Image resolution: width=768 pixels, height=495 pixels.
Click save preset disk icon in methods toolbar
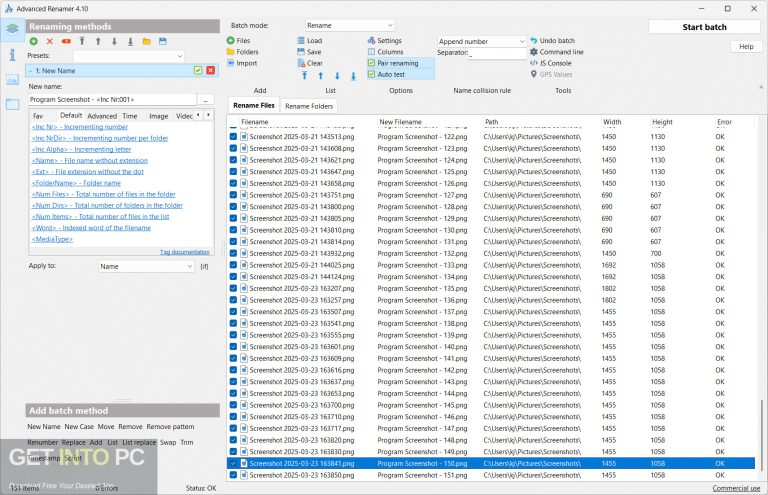(x=163, y=42)
